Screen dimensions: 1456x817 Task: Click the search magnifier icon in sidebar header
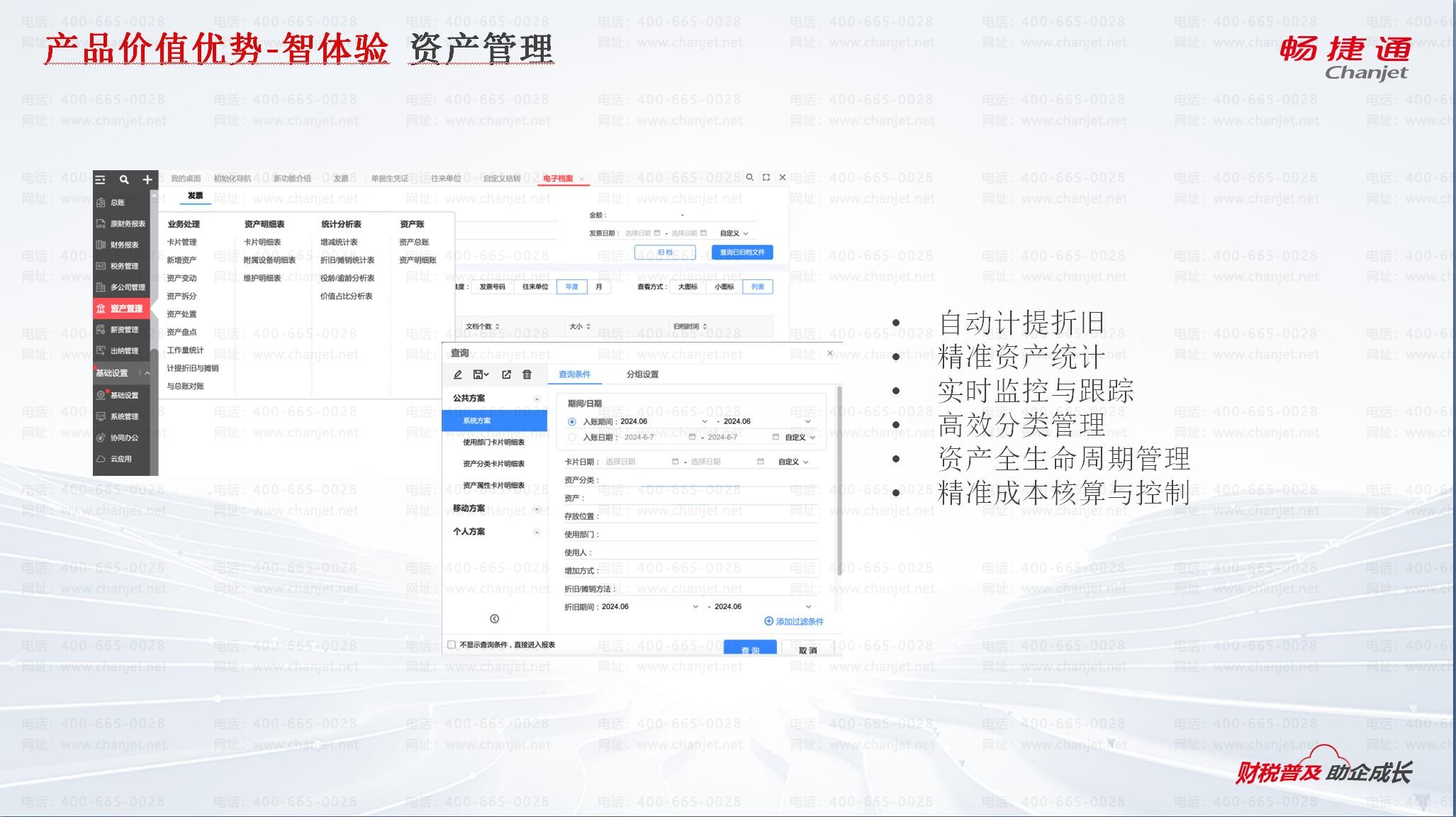coord(124,179)
